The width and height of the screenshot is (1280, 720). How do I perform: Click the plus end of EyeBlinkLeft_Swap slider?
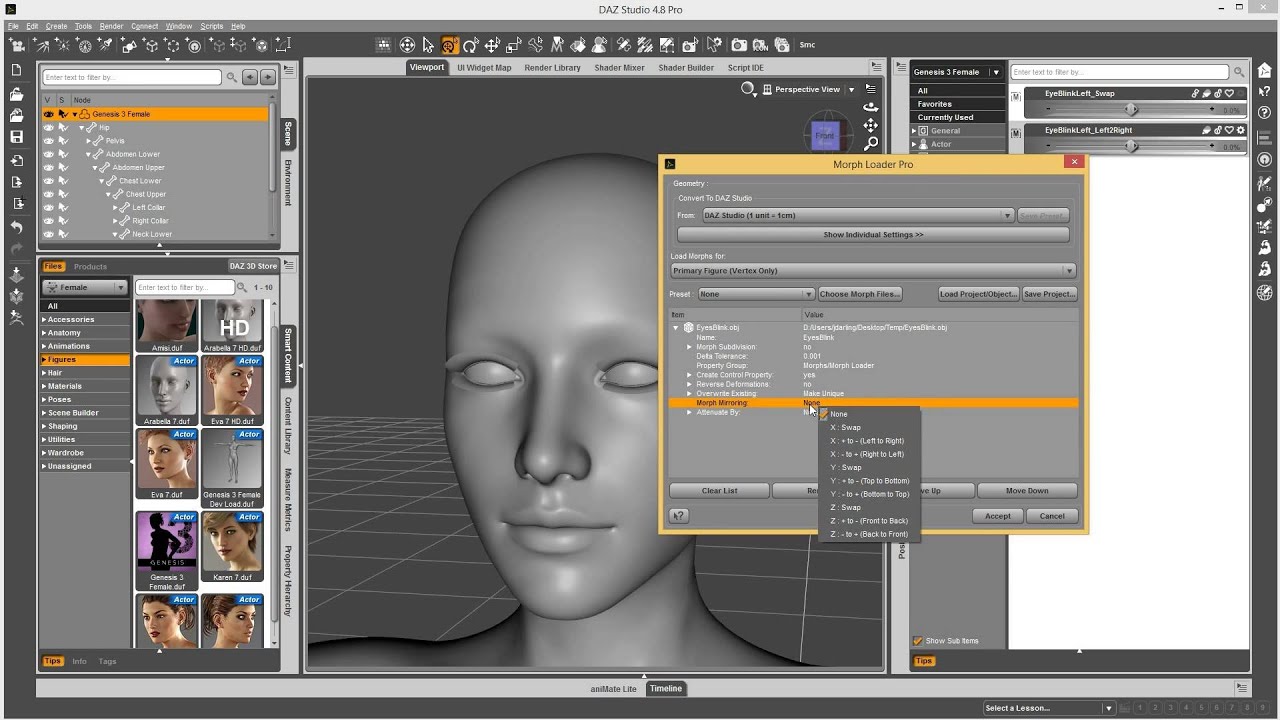(1212, 109)
